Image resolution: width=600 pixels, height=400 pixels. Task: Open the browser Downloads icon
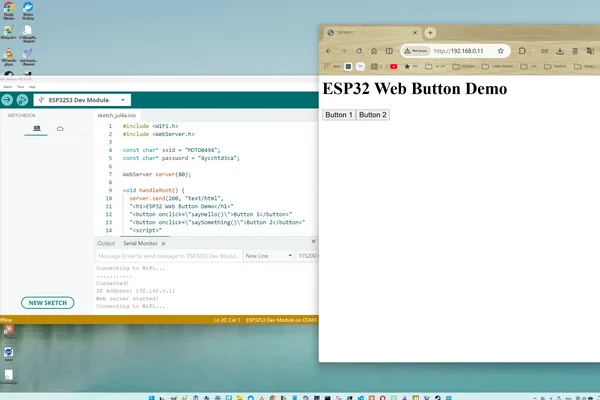[x=559, y=51]
